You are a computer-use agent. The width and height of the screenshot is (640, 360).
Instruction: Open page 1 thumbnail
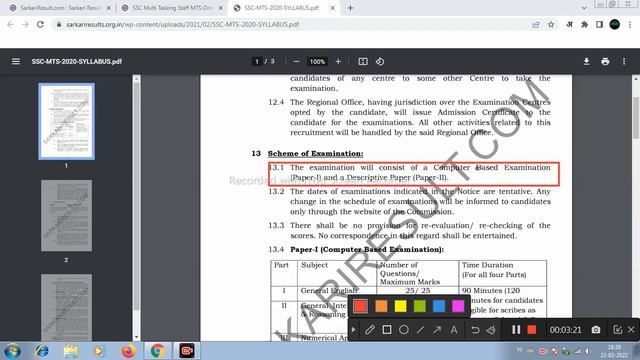pyautogui.click(x=67, y=121)
